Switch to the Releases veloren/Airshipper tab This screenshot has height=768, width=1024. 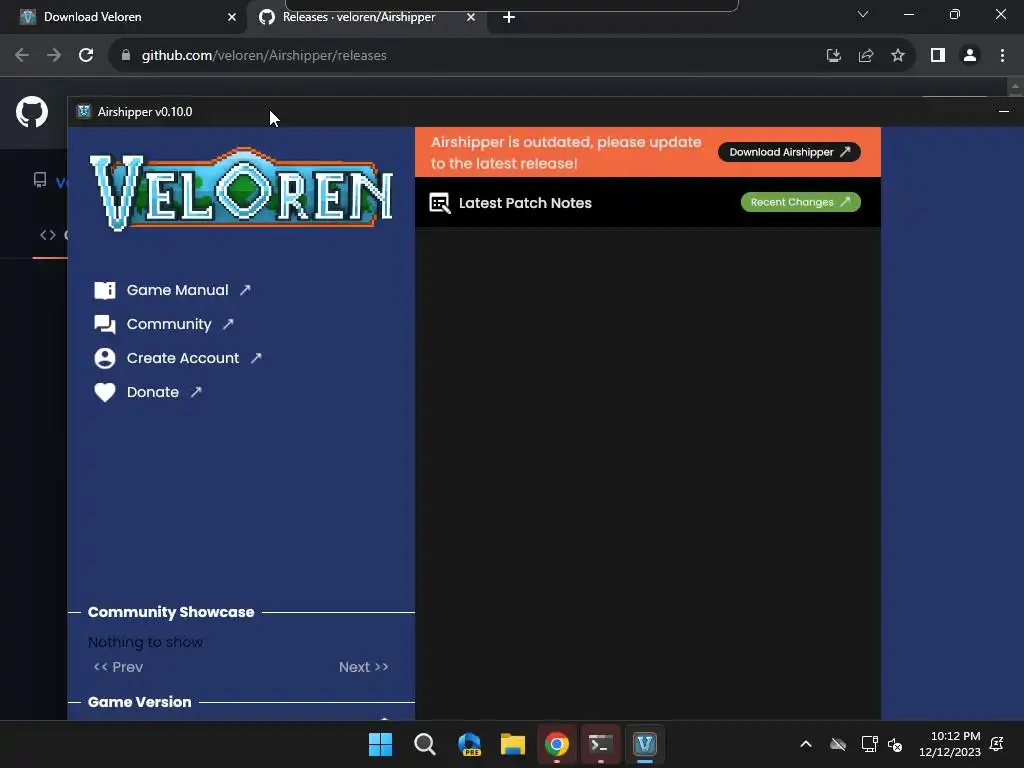coord(359,17)
